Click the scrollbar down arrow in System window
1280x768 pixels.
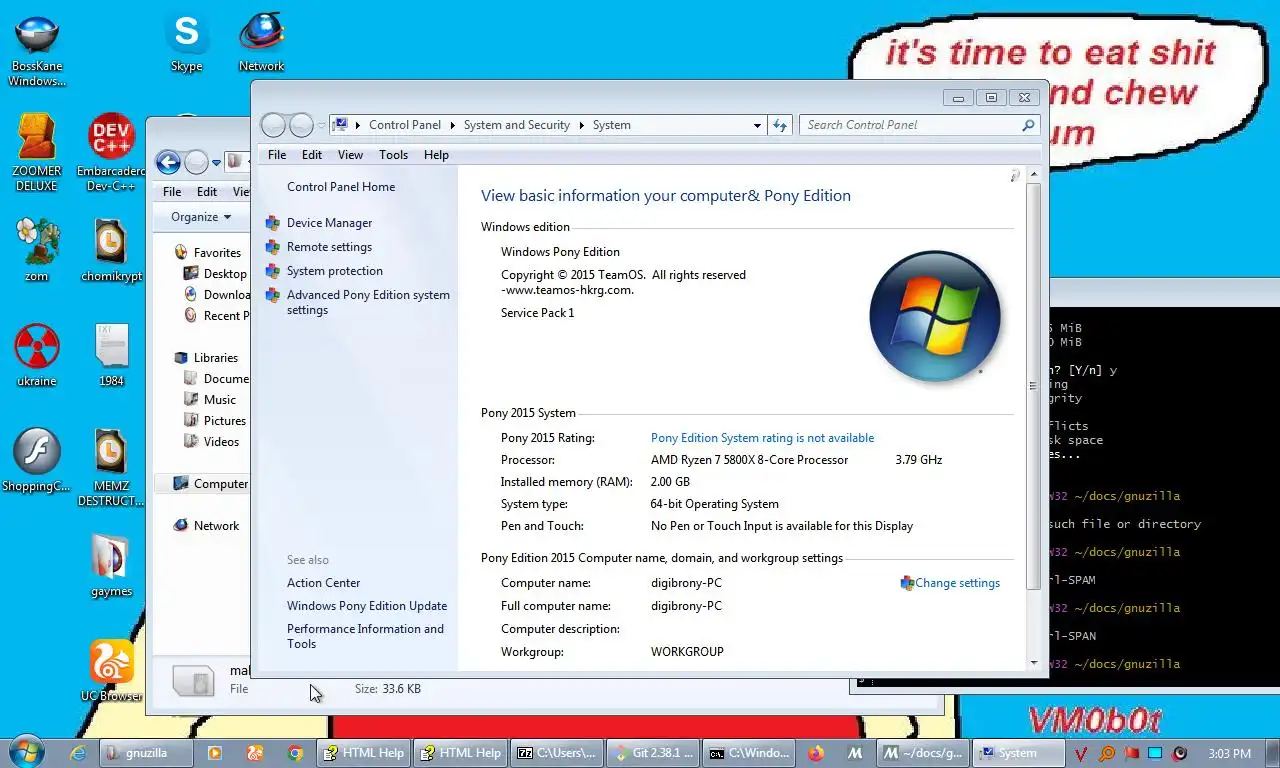tap(1033, 662)
